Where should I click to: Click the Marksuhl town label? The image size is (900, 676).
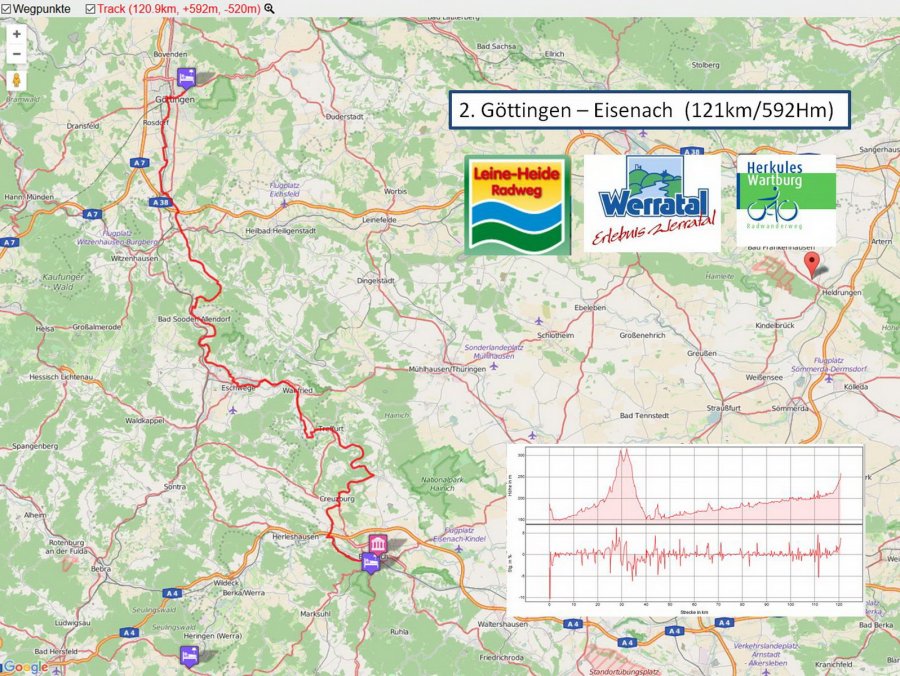315,613
